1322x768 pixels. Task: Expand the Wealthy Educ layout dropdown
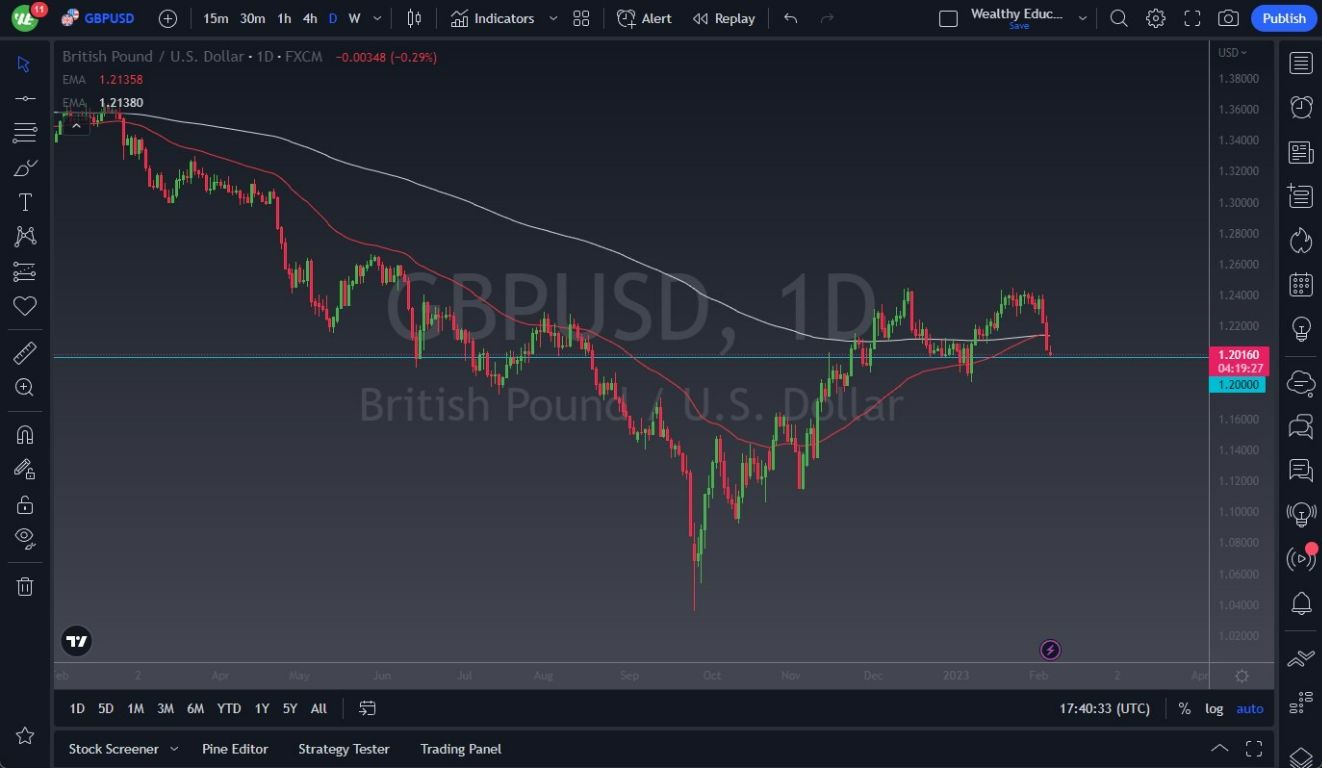[1082, 16]
